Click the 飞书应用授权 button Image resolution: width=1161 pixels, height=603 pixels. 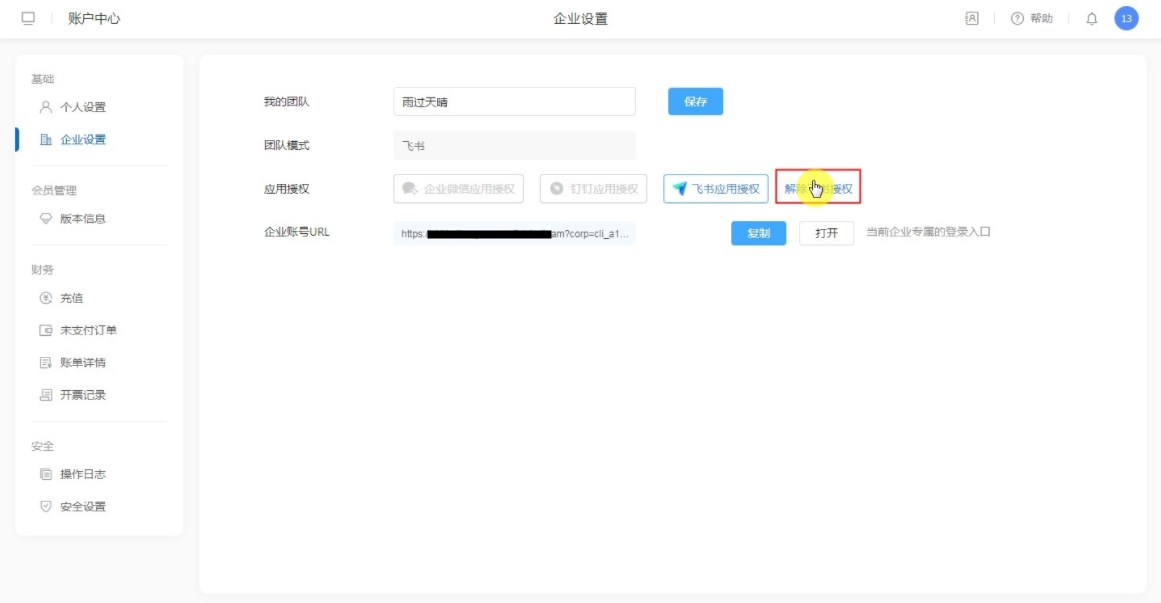715,188
